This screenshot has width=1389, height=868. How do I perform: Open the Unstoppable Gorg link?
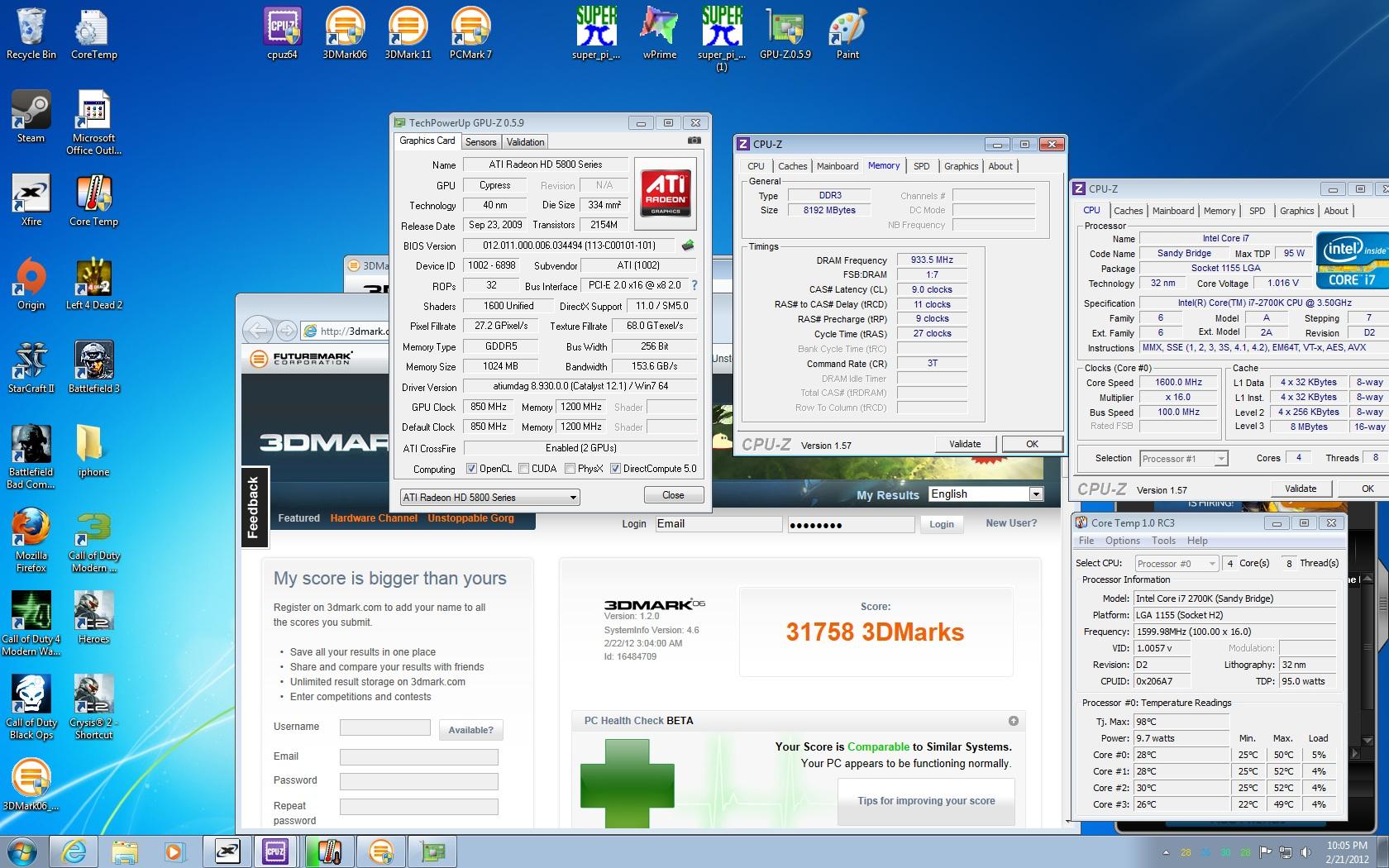pos(470,518)
